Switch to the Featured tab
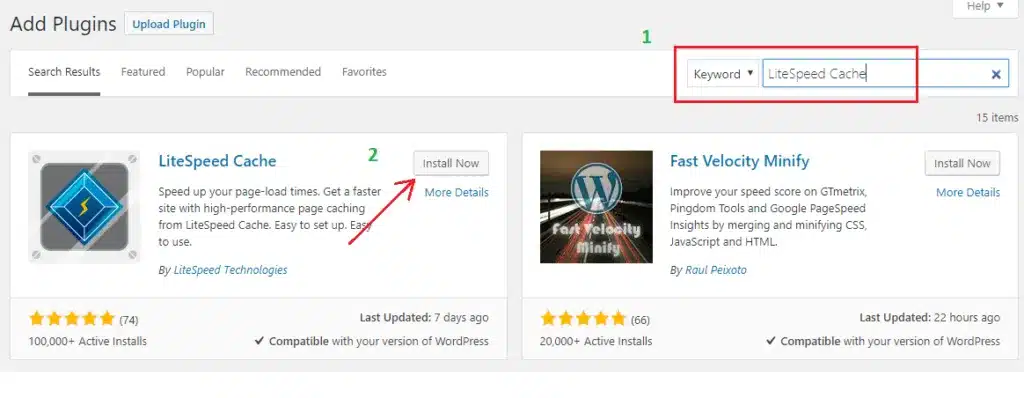The image size is (1024, 398). (x=143, y=72)
